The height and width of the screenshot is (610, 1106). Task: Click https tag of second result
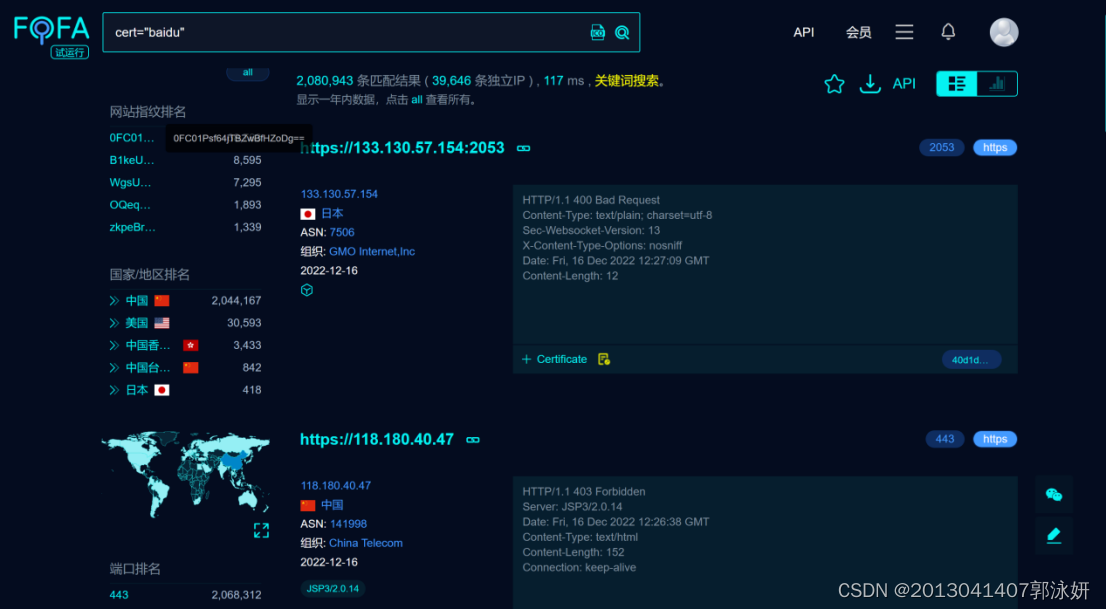(995, 439)
